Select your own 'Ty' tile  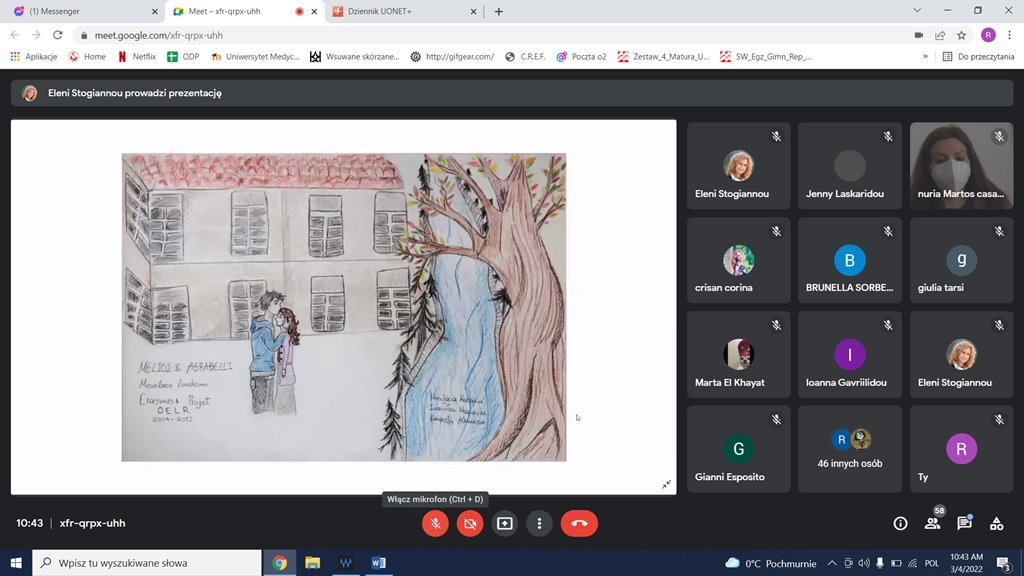pos(961,449)
